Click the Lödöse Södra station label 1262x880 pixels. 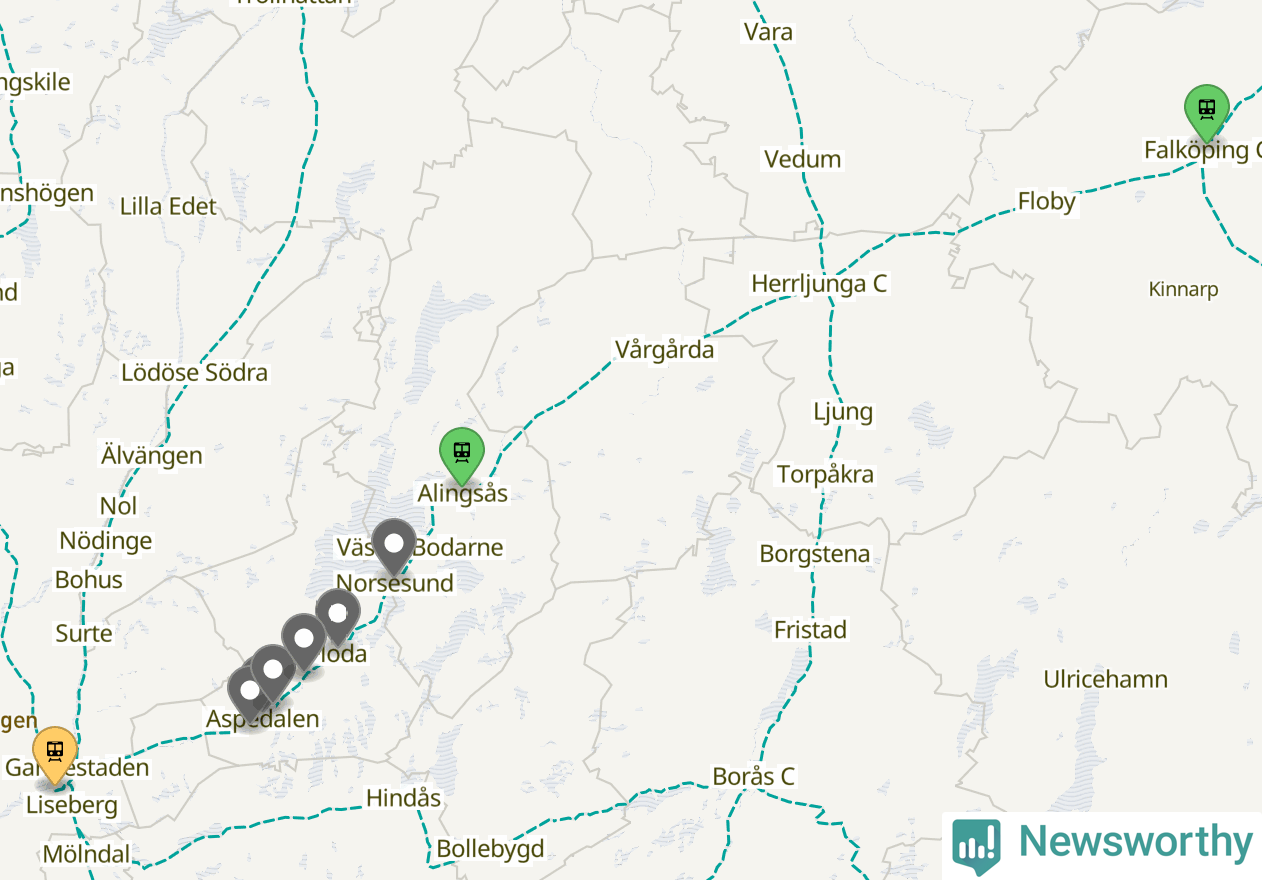(194, 373)
